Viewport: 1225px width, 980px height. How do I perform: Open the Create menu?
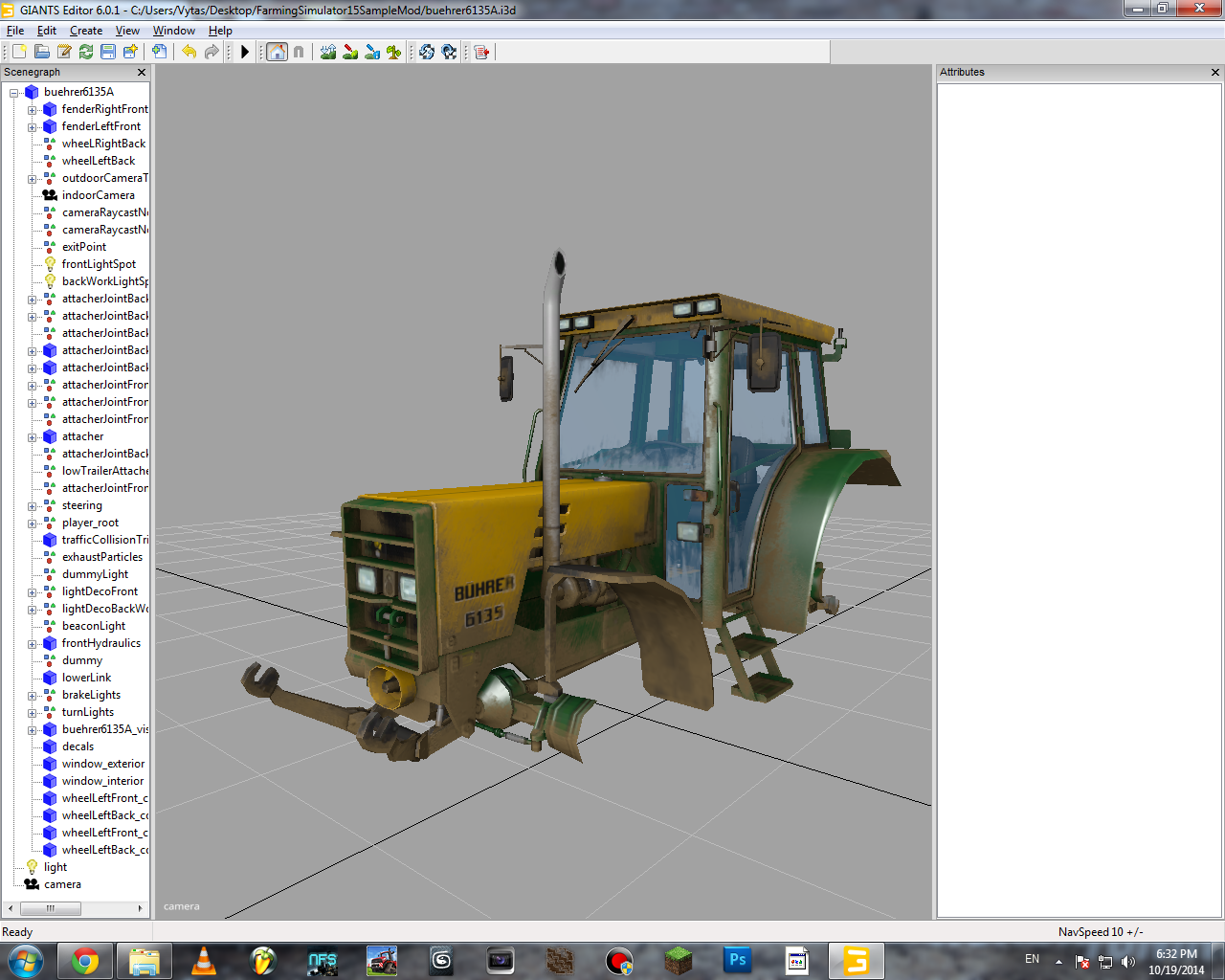tap(86, 31)
